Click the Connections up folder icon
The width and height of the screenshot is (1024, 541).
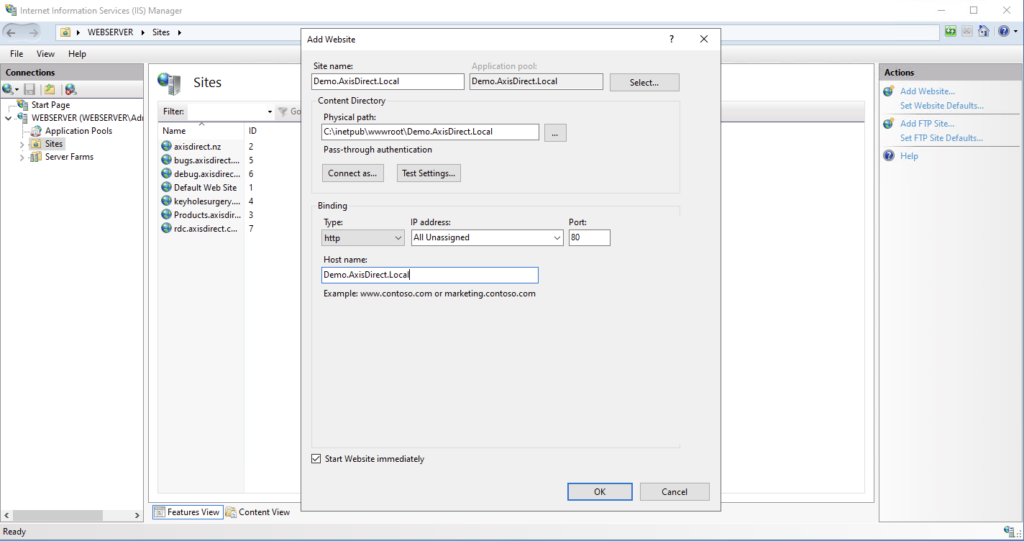pos(50,90)
